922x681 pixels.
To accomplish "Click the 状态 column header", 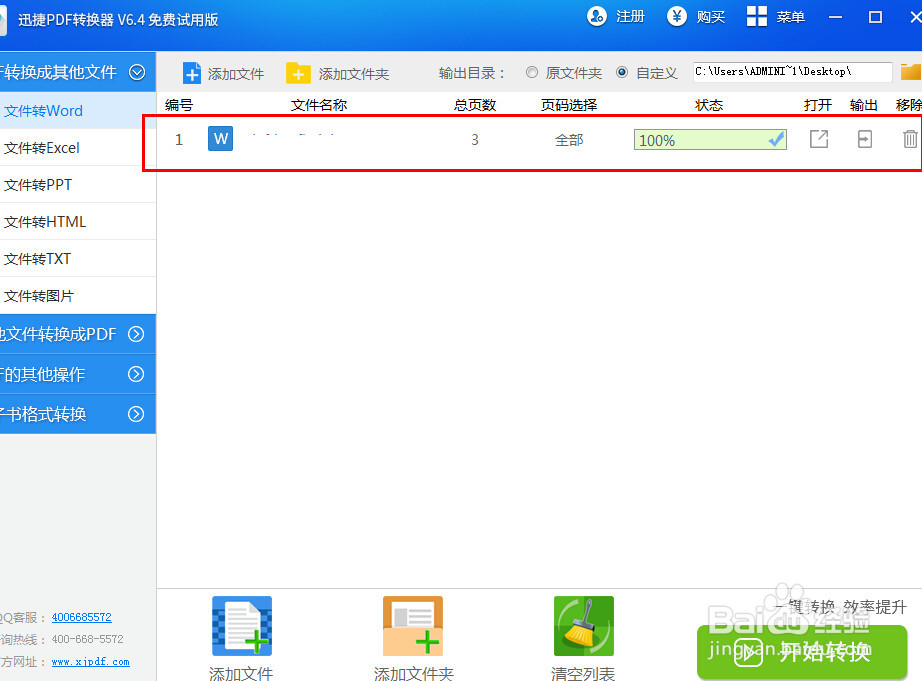I will click(709, 105).
